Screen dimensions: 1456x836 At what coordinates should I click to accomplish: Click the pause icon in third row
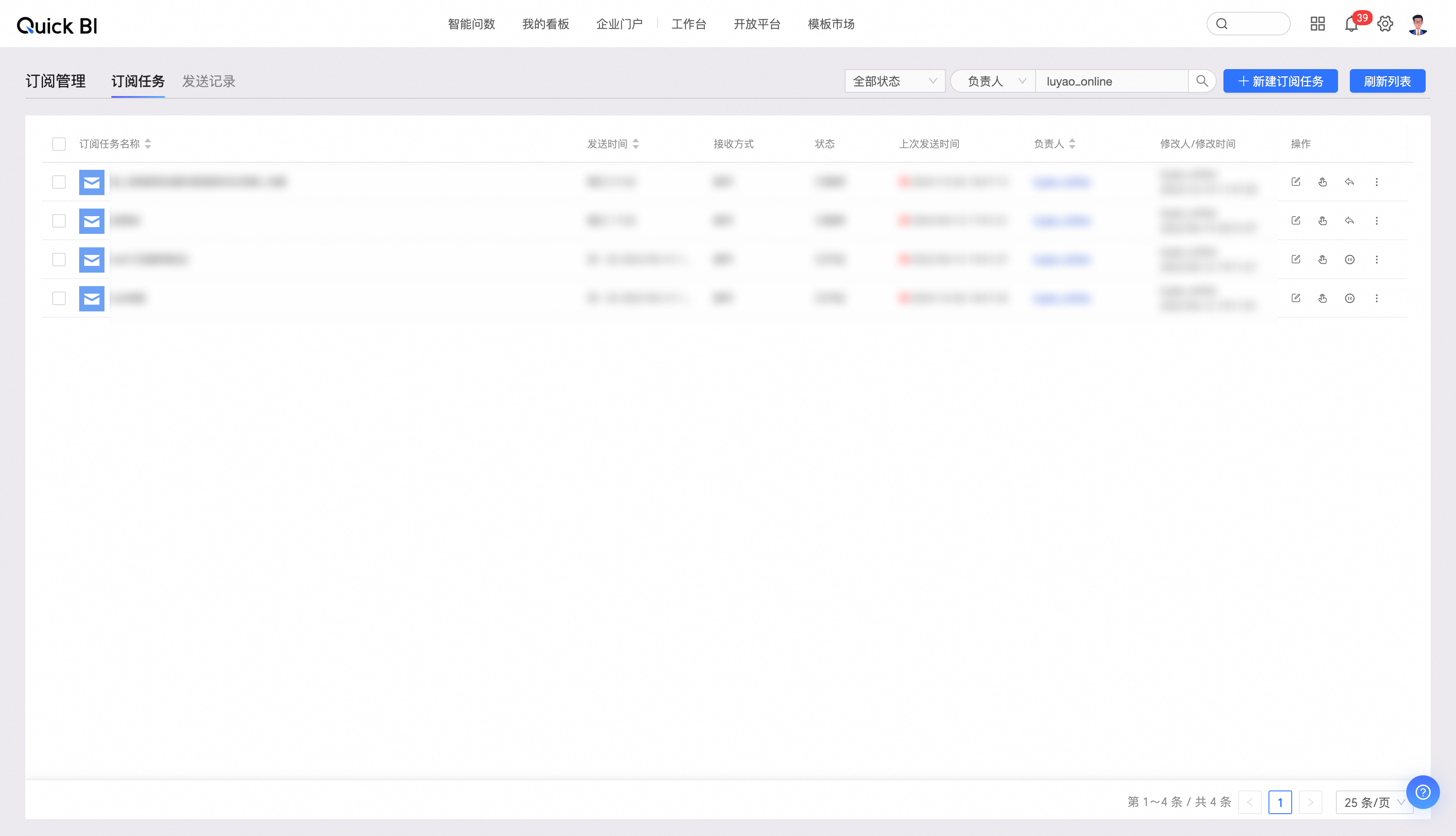pos(1349,260)
